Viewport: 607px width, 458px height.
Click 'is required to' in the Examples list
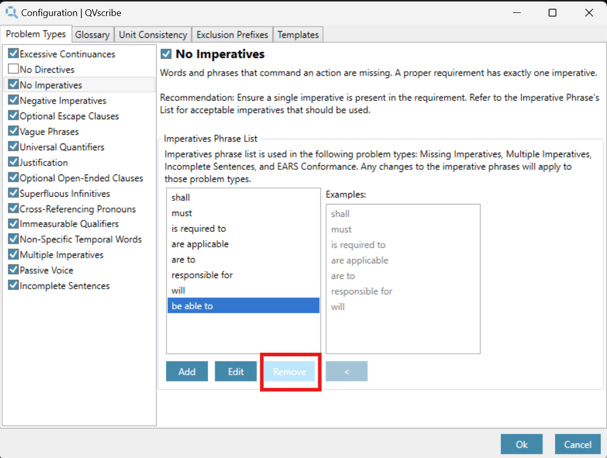pos(403,245)
